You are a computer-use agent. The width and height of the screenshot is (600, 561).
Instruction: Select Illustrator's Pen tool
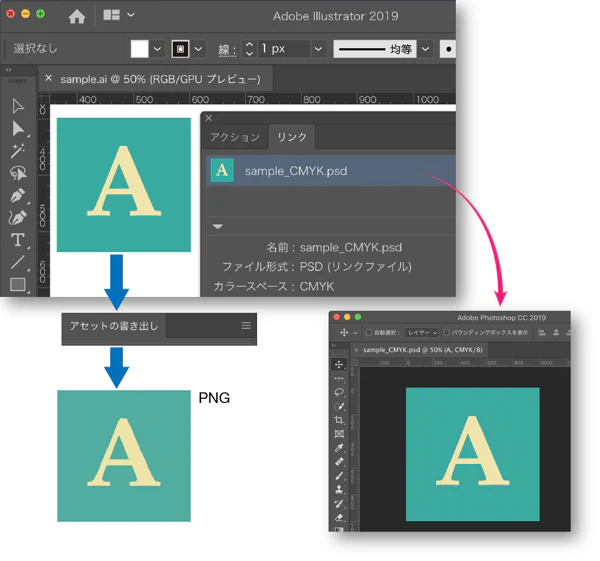point(18,196)
